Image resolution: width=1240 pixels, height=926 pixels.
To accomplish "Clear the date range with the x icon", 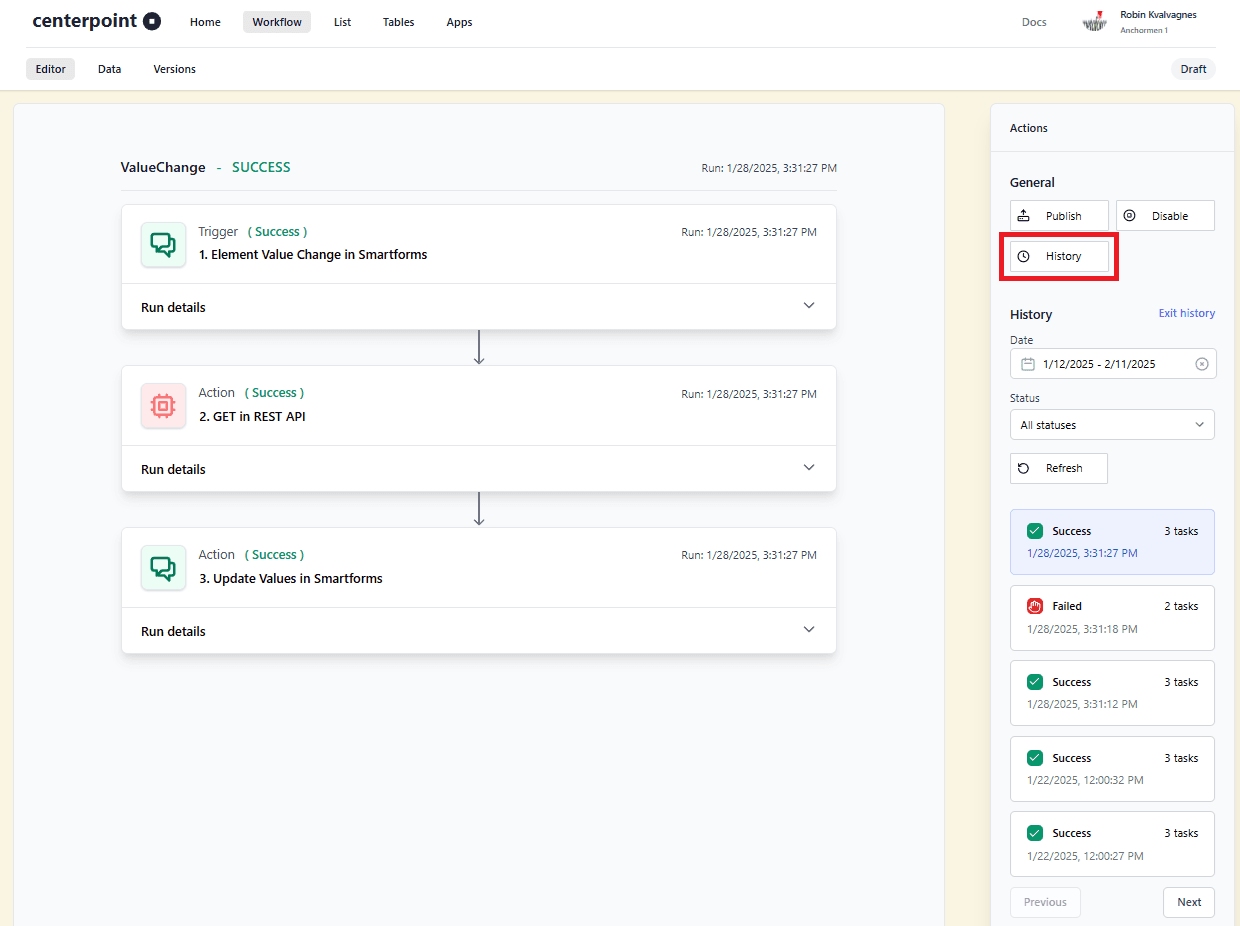I will [x=1202, y=363].
